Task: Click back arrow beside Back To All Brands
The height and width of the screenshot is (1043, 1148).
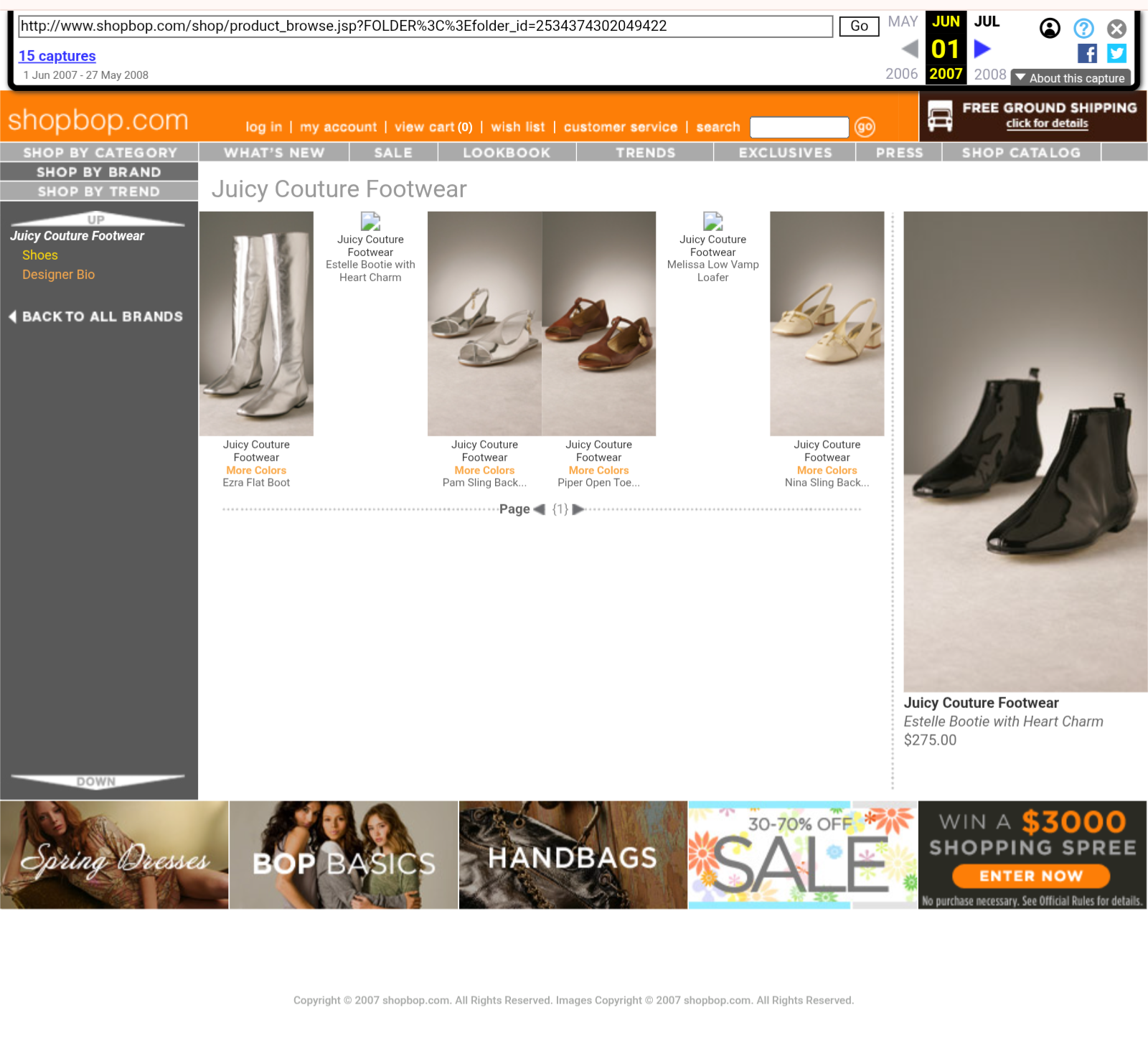Action: [12, 316]
